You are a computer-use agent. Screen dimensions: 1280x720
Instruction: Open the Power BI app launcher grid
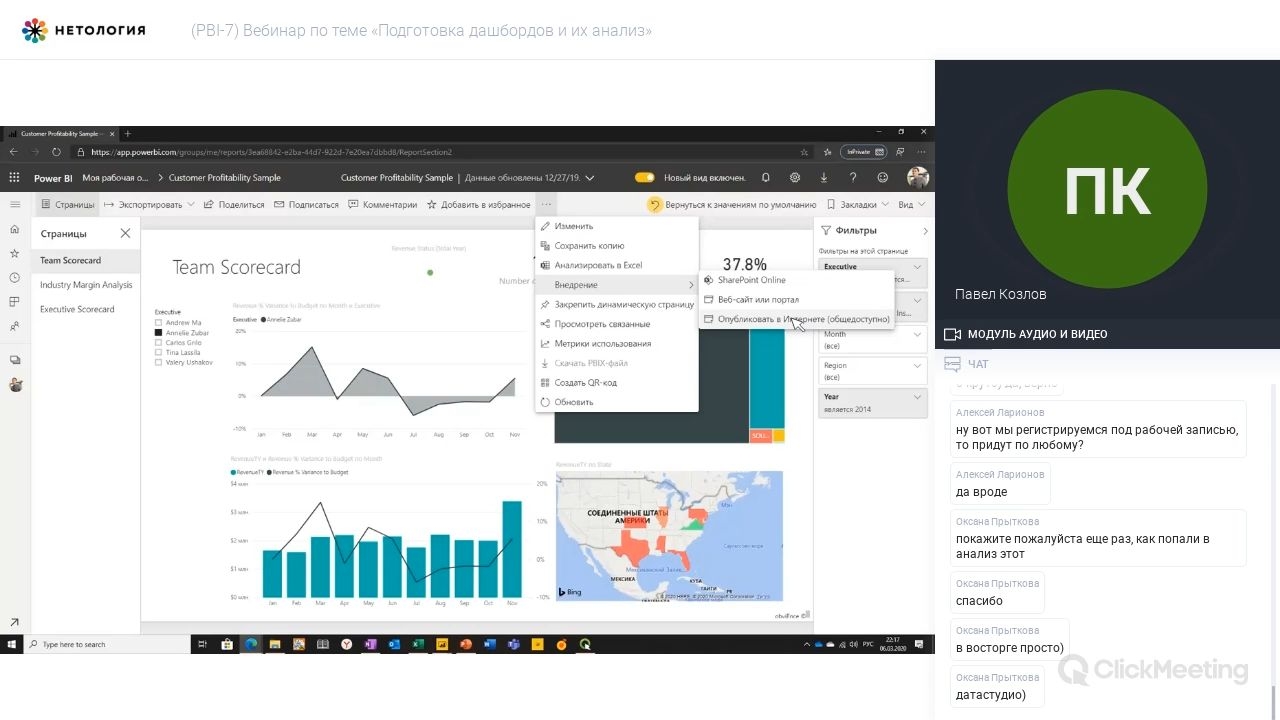coord(14,177)
